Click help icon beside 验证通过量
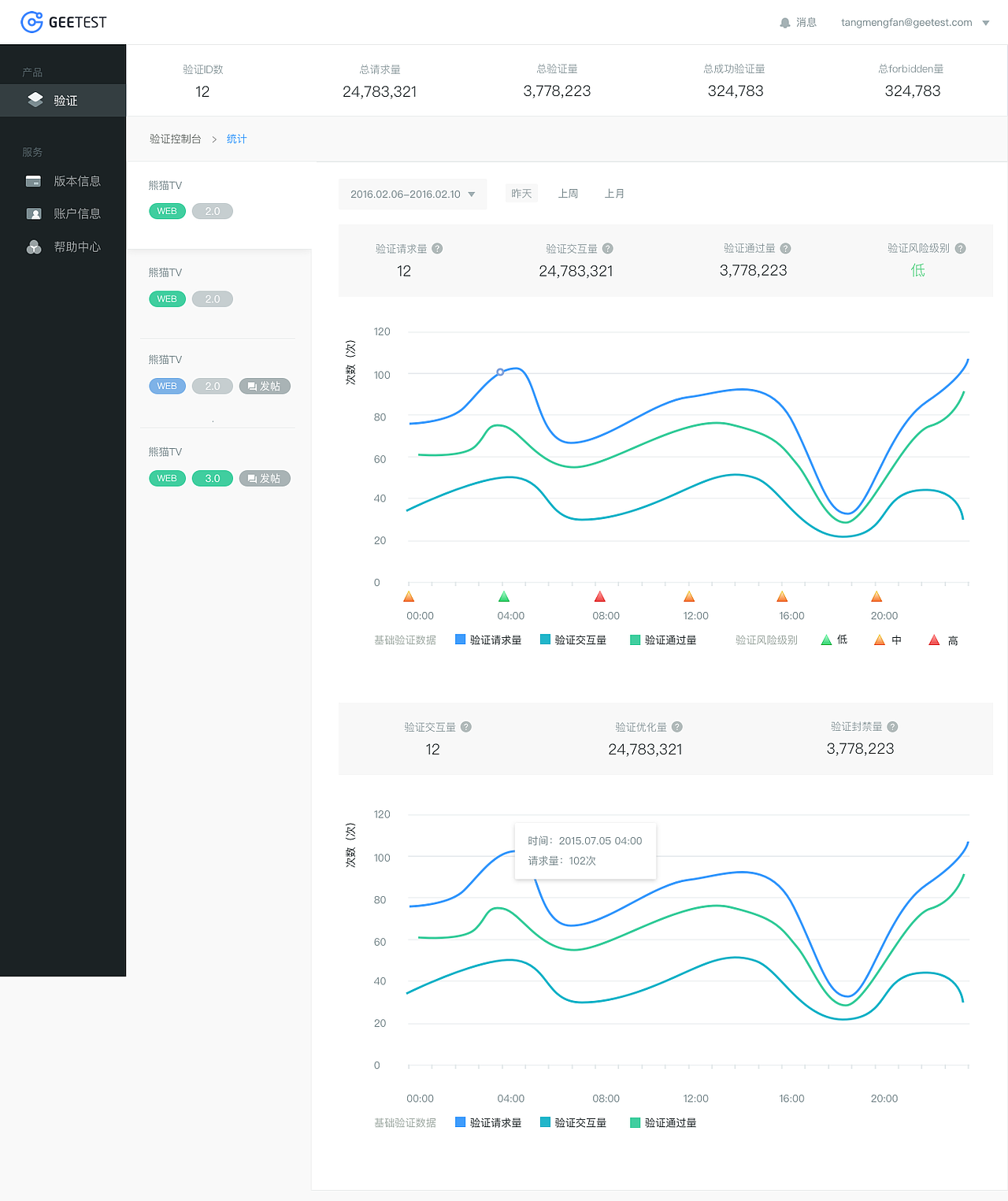Image resolution: width=1008 pixels, height=1201 pixels. pos(785,248)
